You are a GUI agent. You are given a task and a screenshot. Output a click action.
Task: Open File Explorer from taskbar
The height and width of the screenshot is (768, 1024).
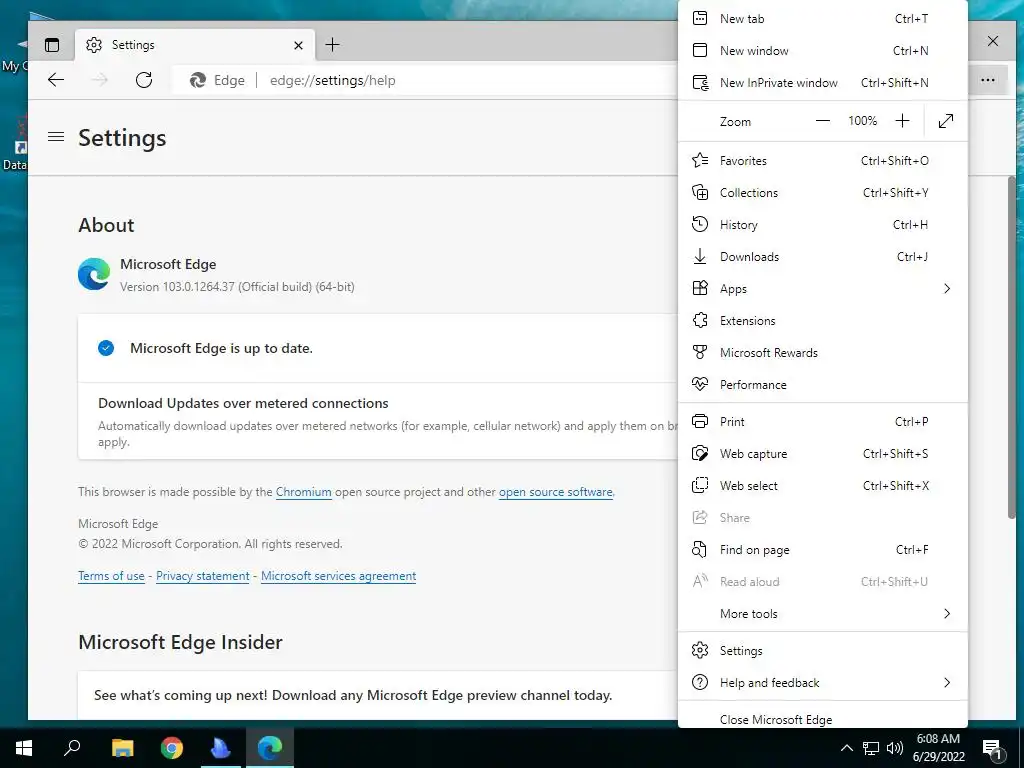[122, 748]
